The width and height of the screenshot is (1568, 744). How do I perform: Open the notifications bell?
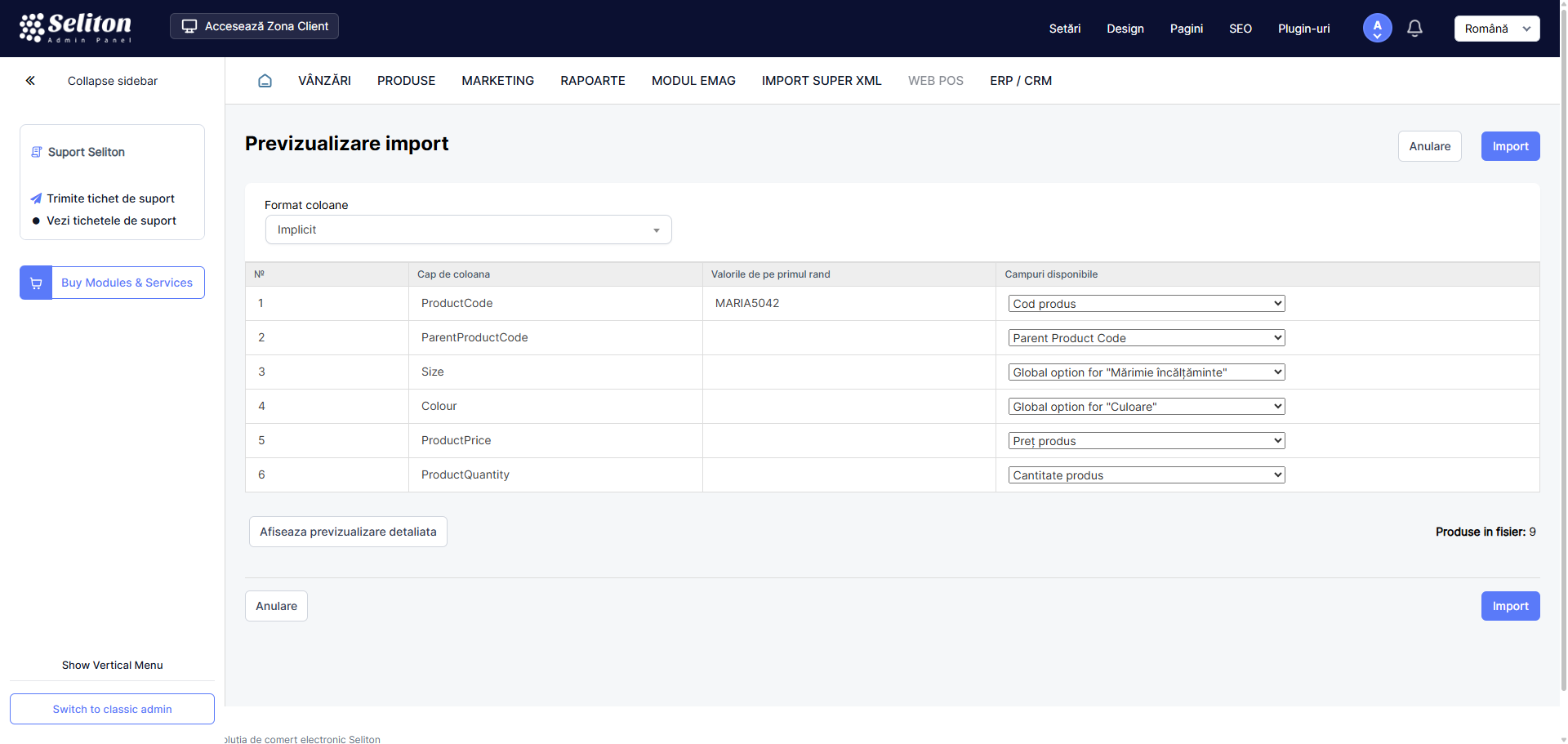point(1414,29)
